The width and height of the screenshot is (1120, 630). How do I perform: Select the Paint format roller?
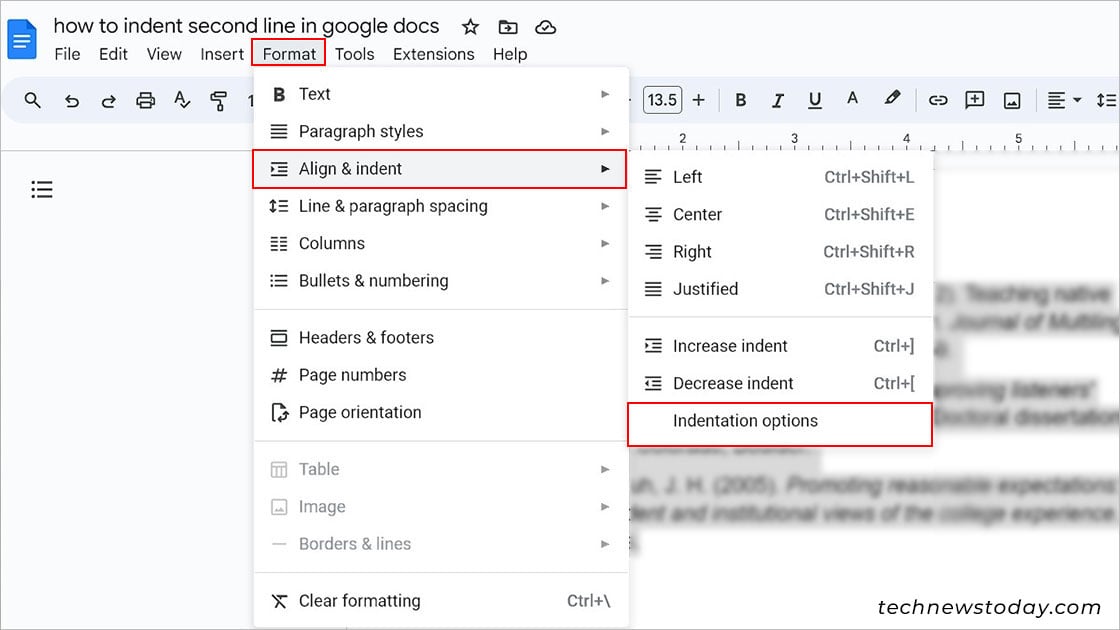click(x=219, y=101)
